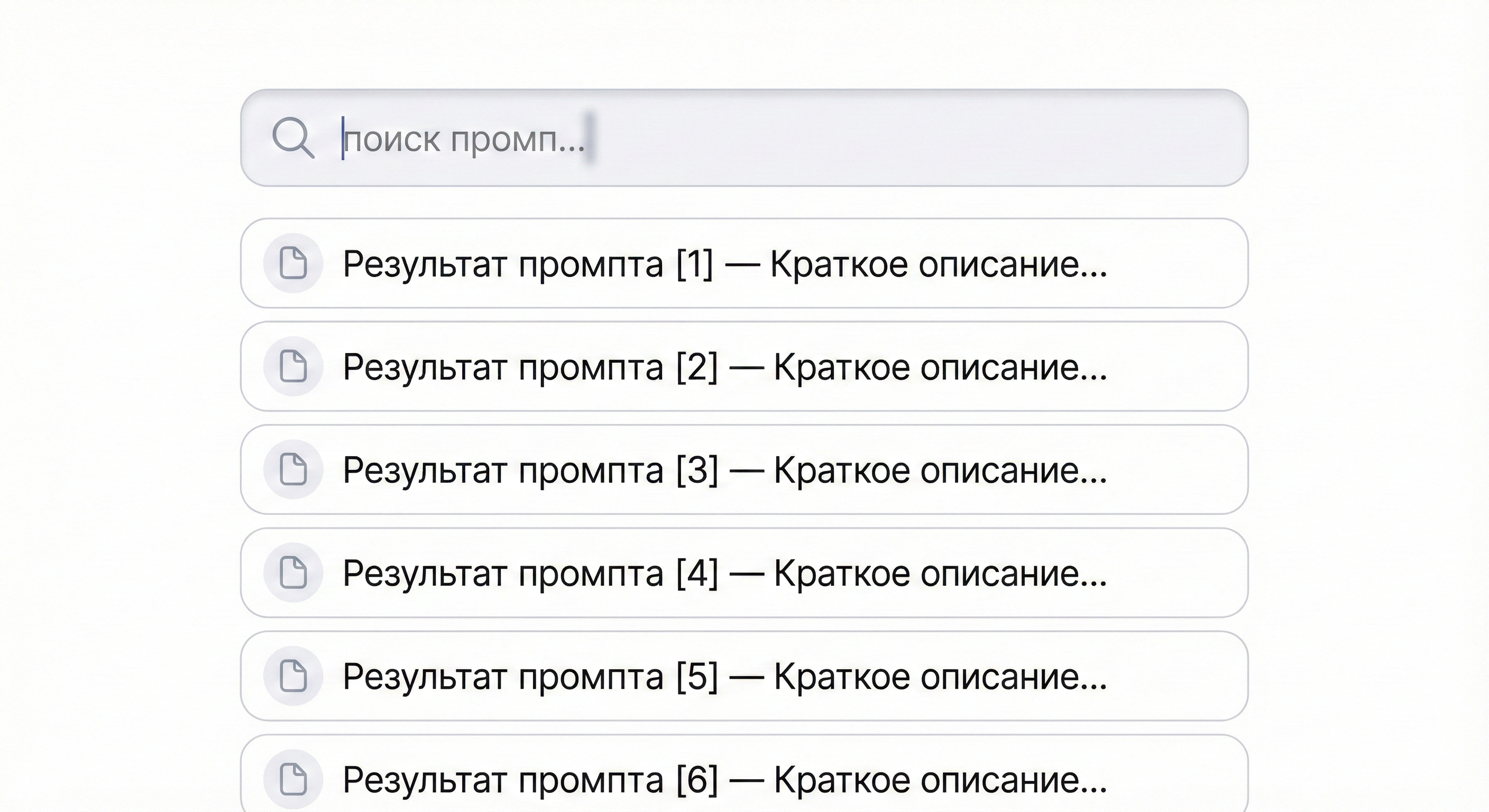Click "Краткое описание..." text in result [4]

click(941, 573)
